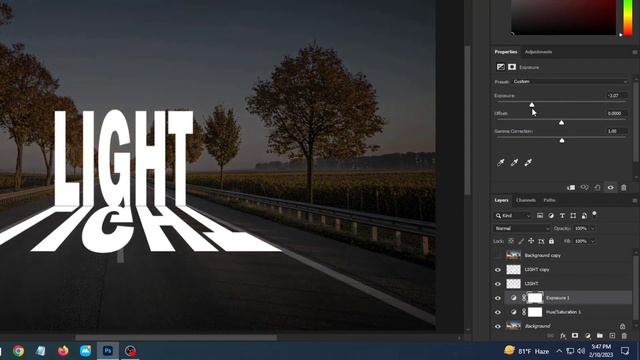The width and height of the screenshot is (640, 360).
Task: Switch to the Channels tab
Action: (526, 200)
